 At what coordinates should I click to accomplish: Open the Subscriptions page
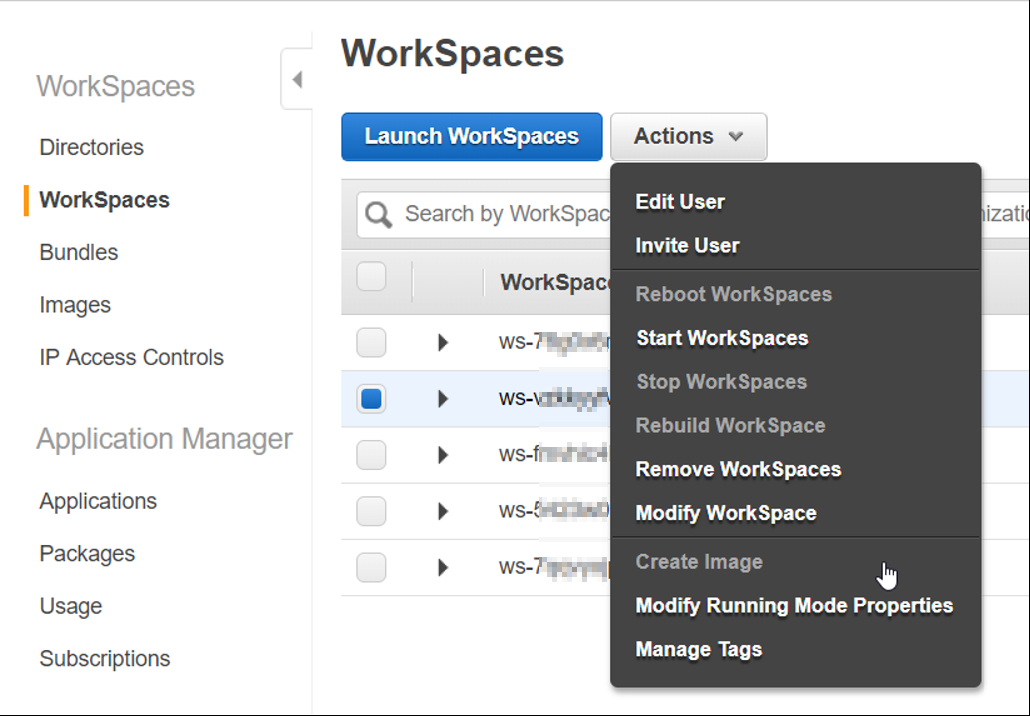103,658
